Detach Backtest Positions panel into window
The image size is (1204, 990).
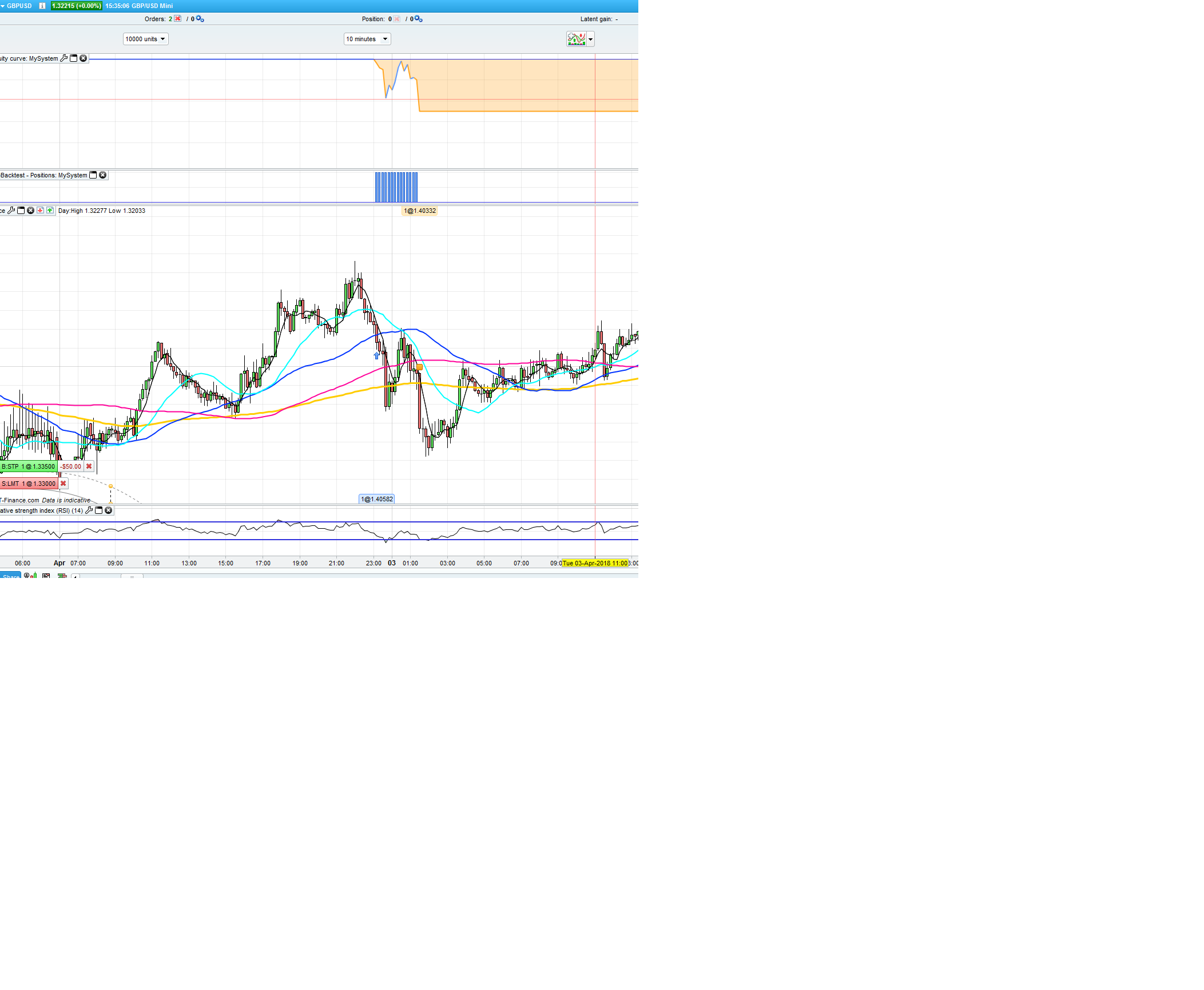[x=93, y=175]
